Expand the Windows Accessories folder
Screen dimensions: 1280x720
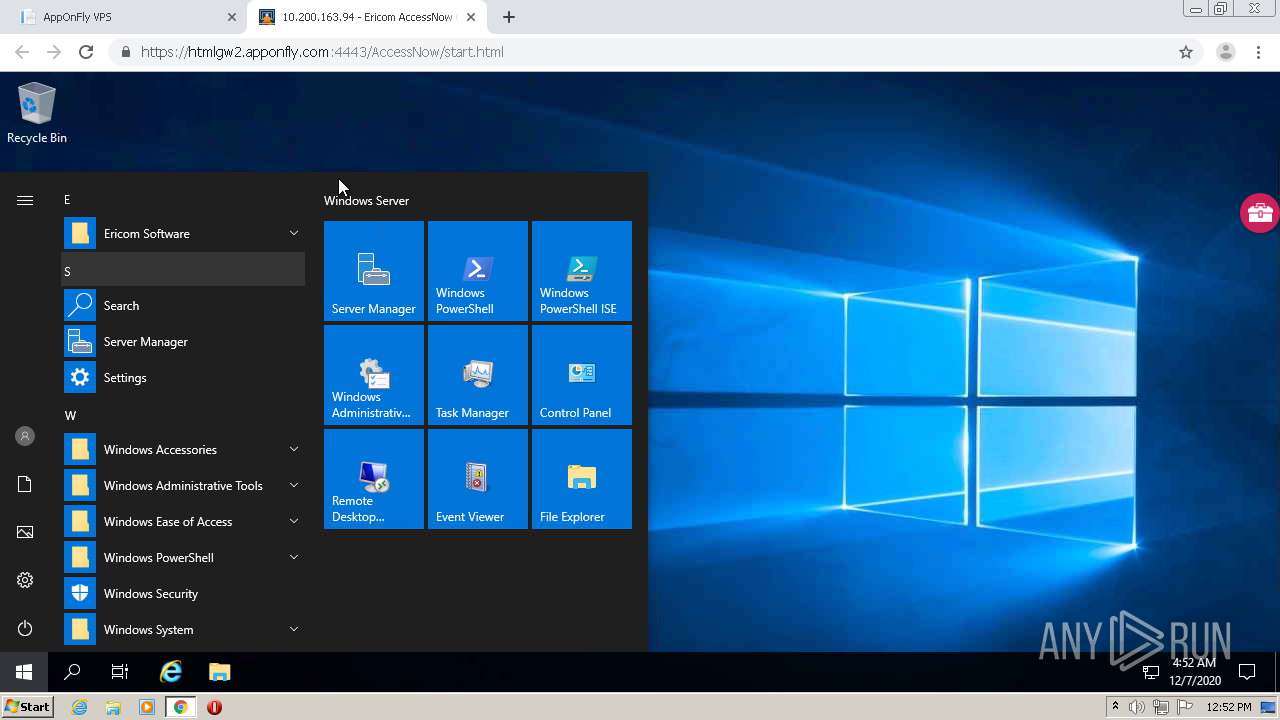click(184, 450)
